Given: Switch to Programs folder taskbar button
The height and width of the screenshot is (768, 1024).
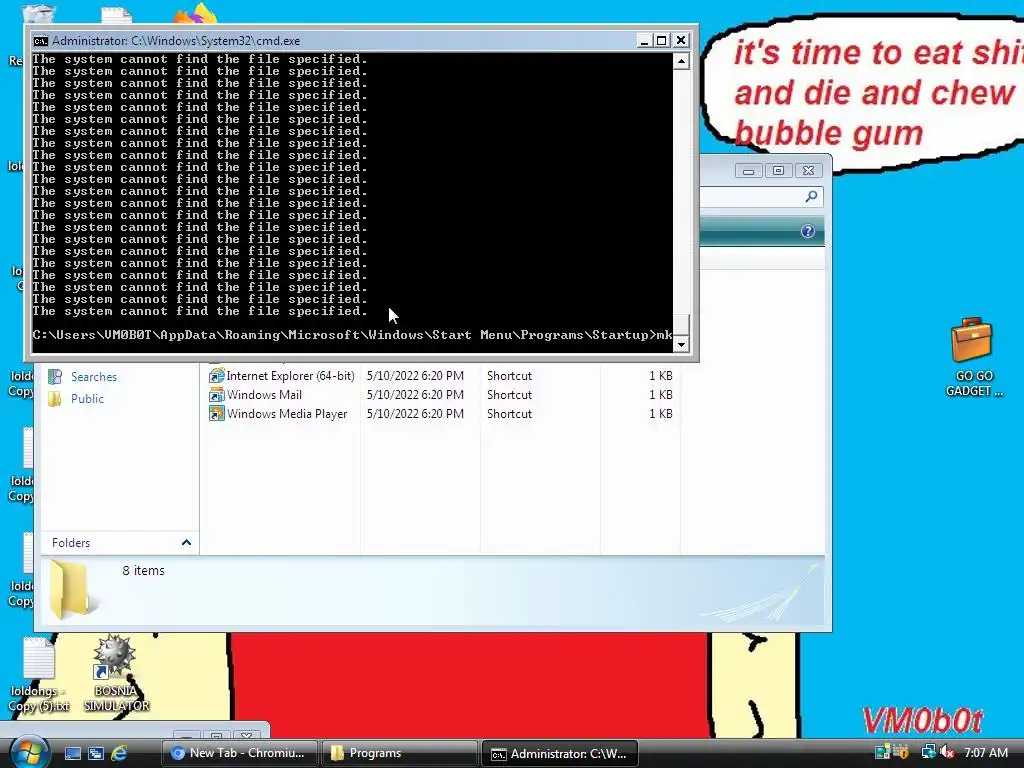Looking at the screenshot, I should pos(399,753).
